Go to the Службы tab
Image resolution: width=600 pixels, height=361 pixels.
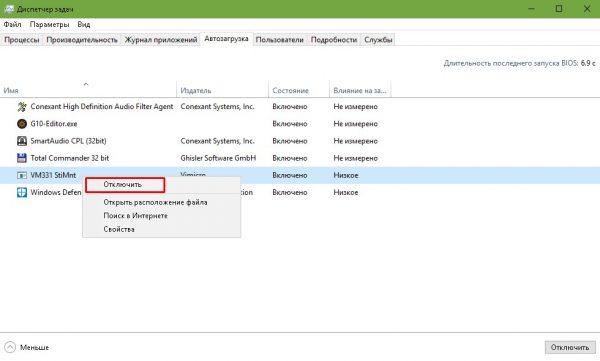pos(378,40)
